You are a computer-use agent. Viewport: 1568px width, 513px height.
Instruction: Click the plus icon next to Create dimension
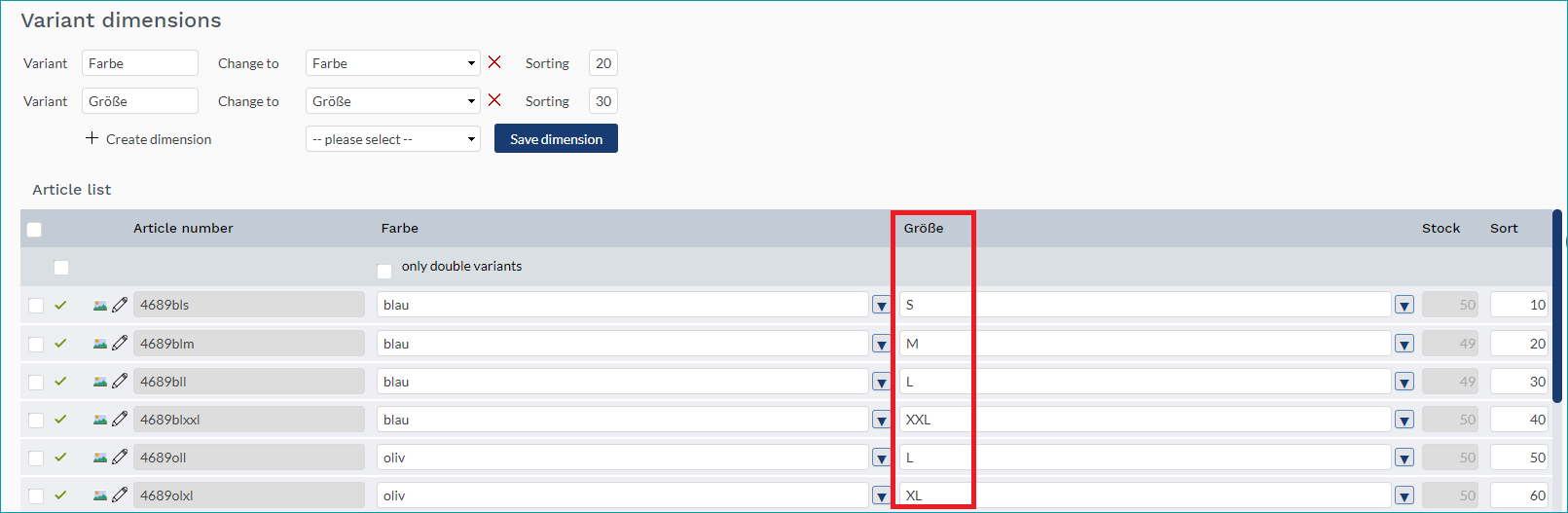pyautogui.click(x=91, y=138)
